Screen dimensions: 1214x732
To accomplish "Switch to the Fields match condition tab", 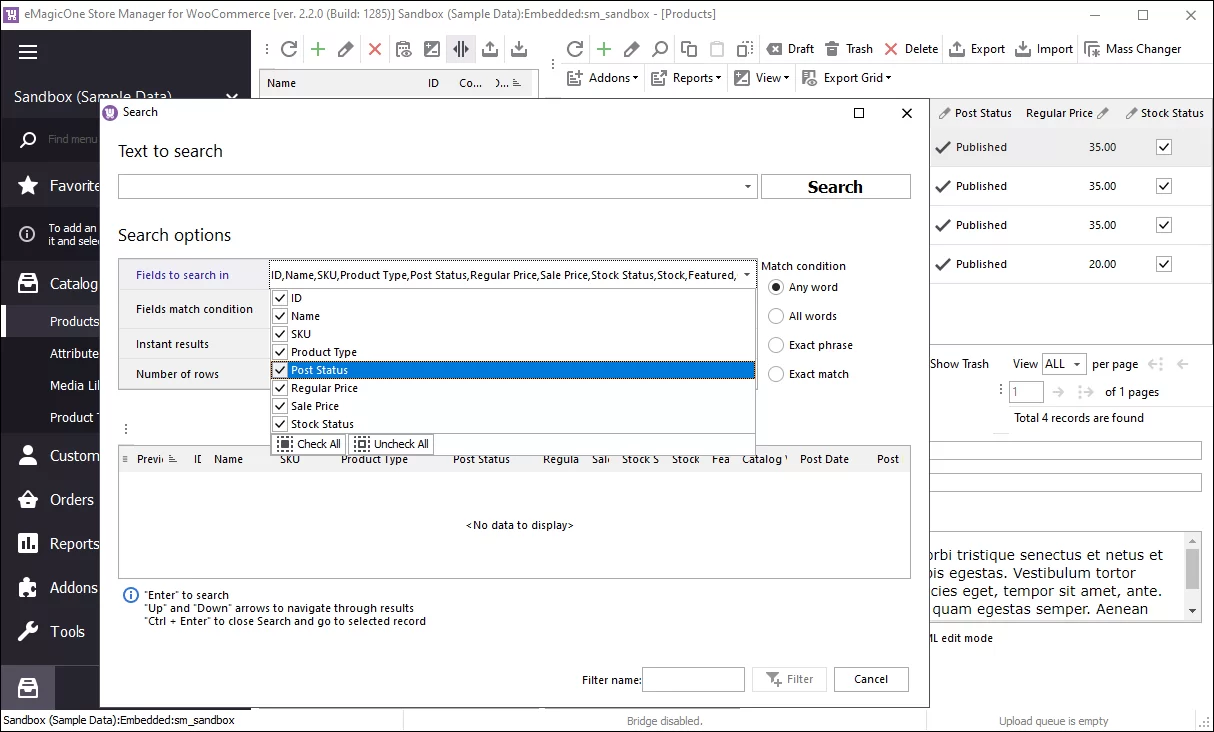I will pyautogui.click(x=194, y=309).
